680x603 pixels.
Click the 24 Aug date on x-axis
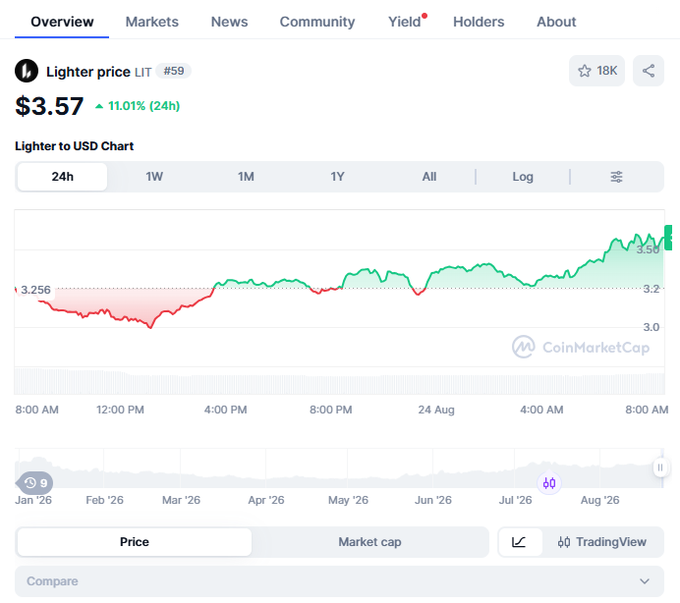[x=436, y=410]
